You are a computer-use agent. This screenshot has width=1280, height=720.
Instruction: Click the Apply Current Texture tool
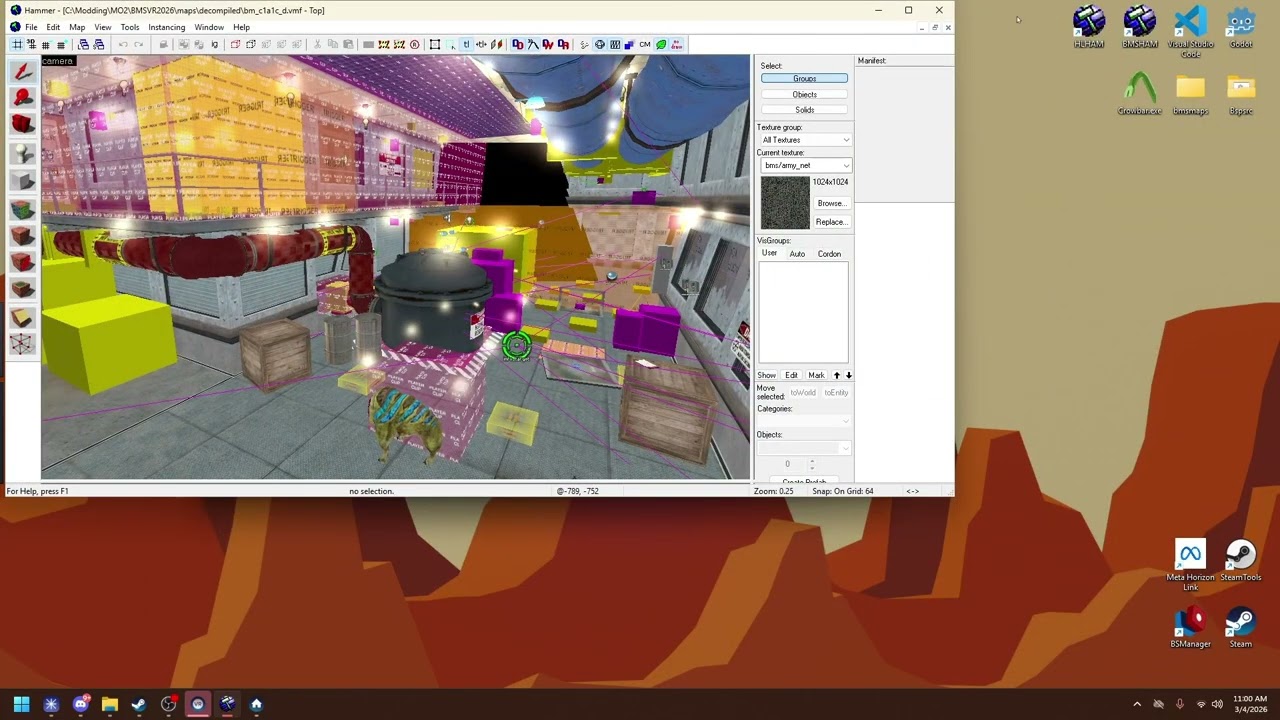[22, 236]
